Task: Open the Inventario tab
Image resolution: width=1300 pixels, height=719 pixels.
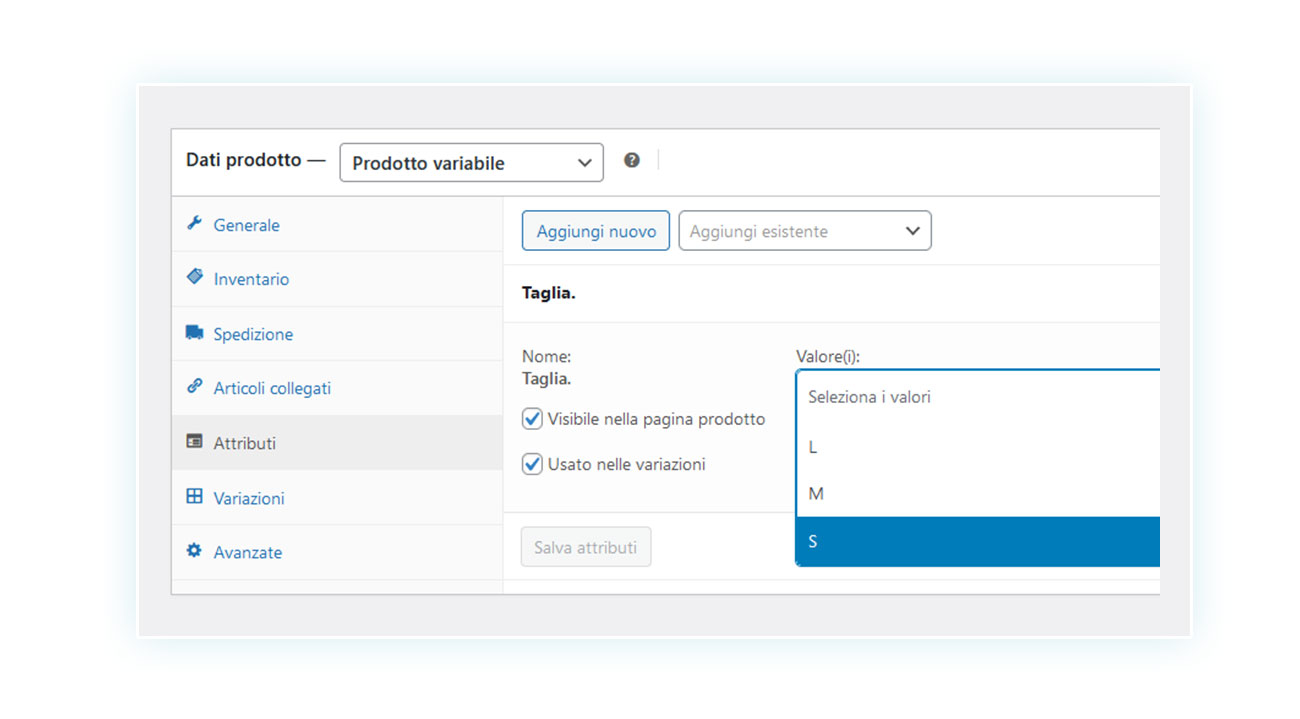Action: click(x=337, y=279)
